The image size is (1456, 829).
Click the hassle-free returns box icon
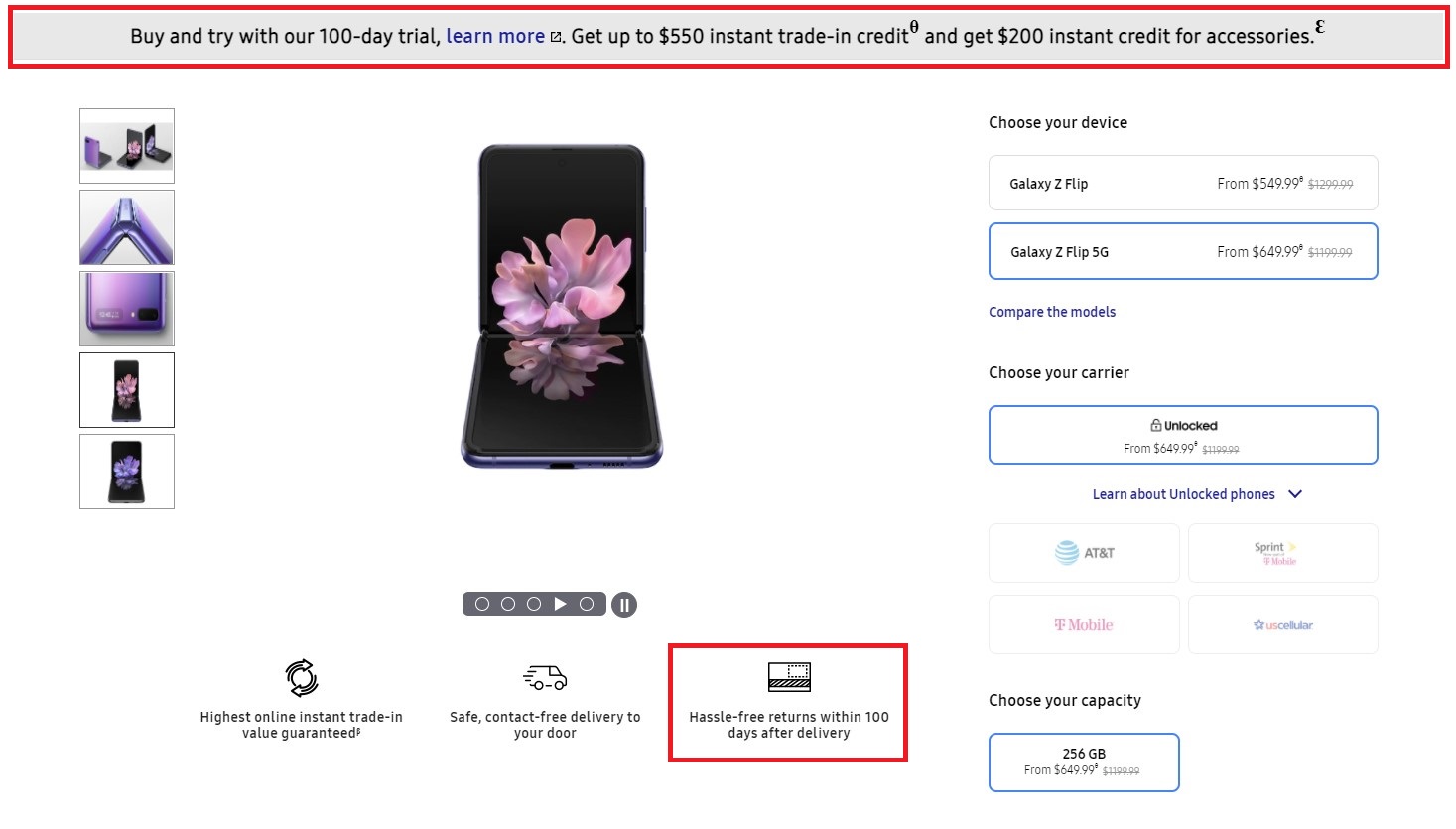[789, 677]
